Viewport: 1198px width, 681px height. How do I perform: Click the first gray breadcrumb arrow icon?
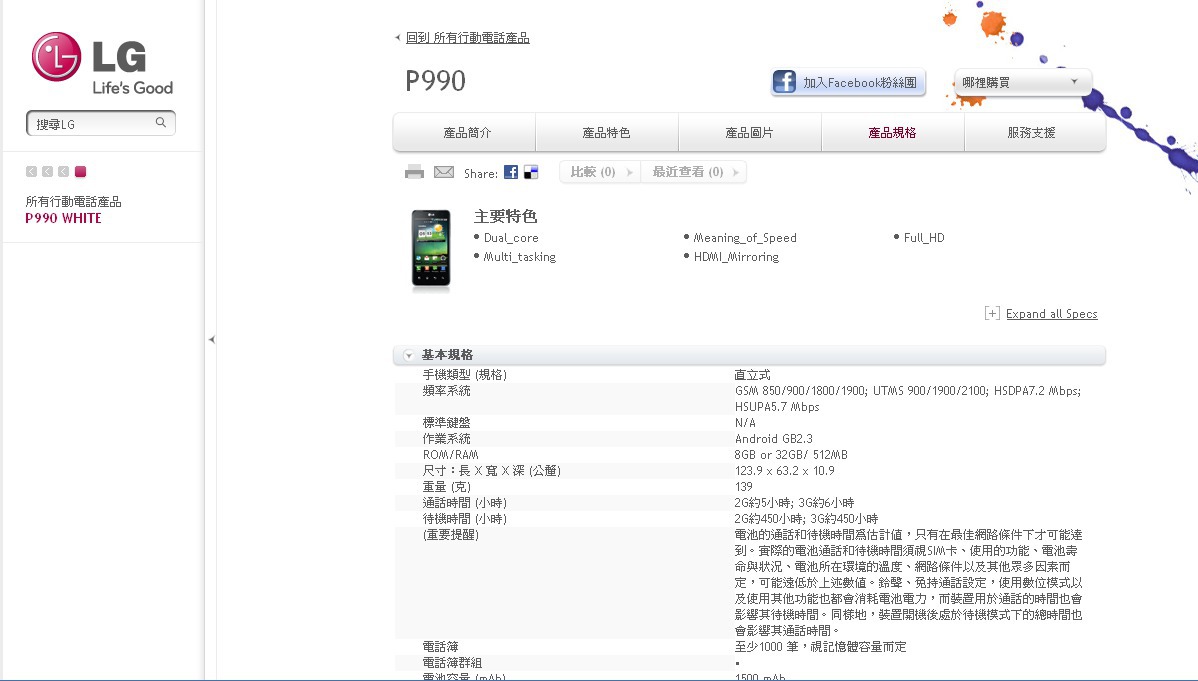[31, 172]
